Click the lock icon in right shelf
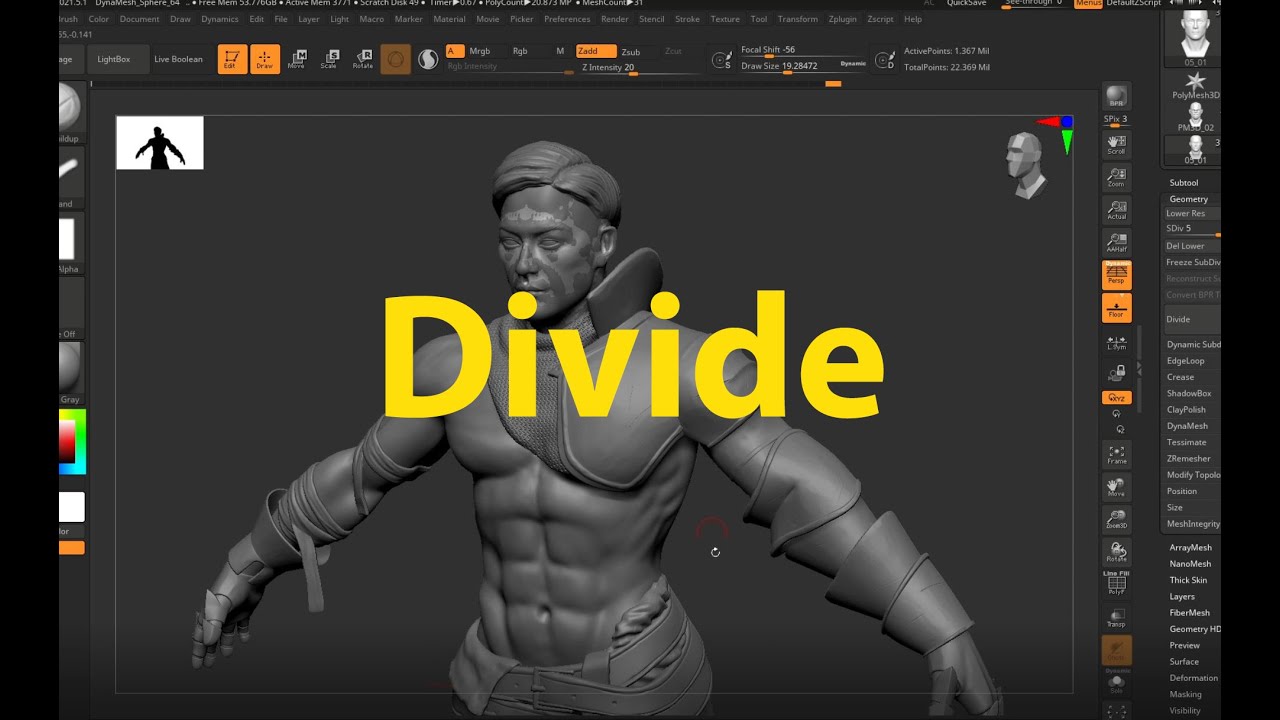 point(1117,373)
